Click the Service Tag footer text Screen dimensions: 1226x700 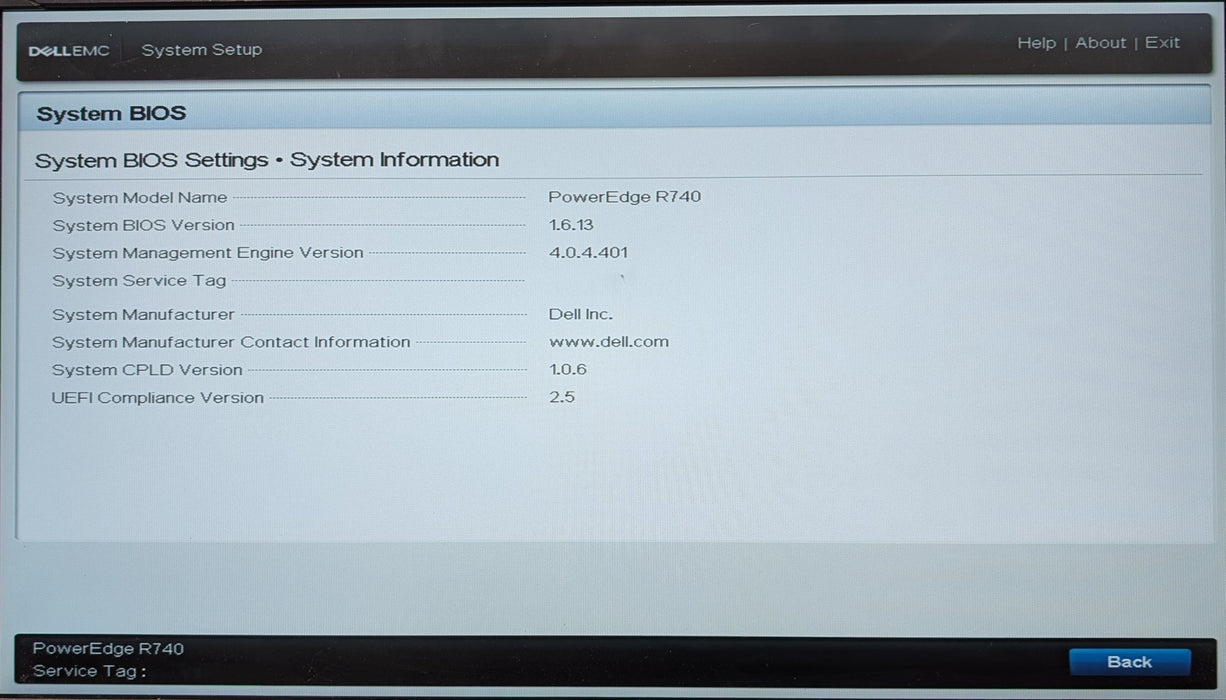90,672
